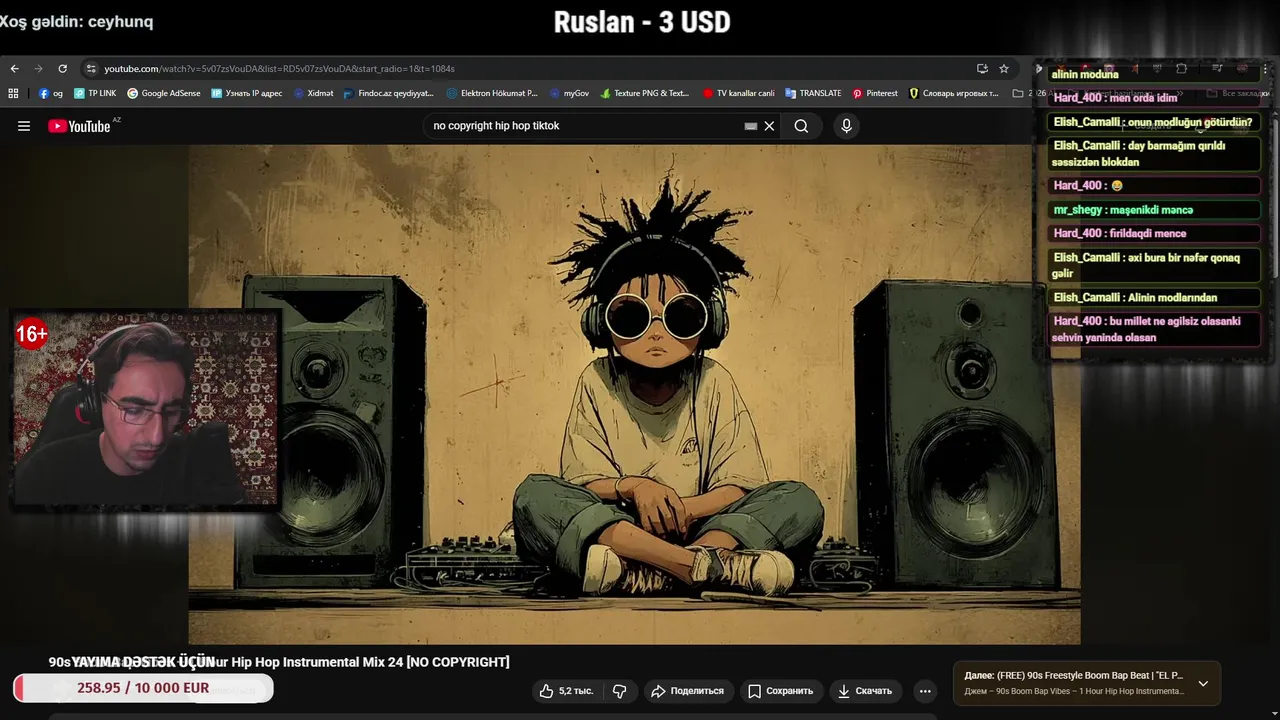1280x720 pixels.
Task: Click the magnifier search button
Action: coord(801,126)
